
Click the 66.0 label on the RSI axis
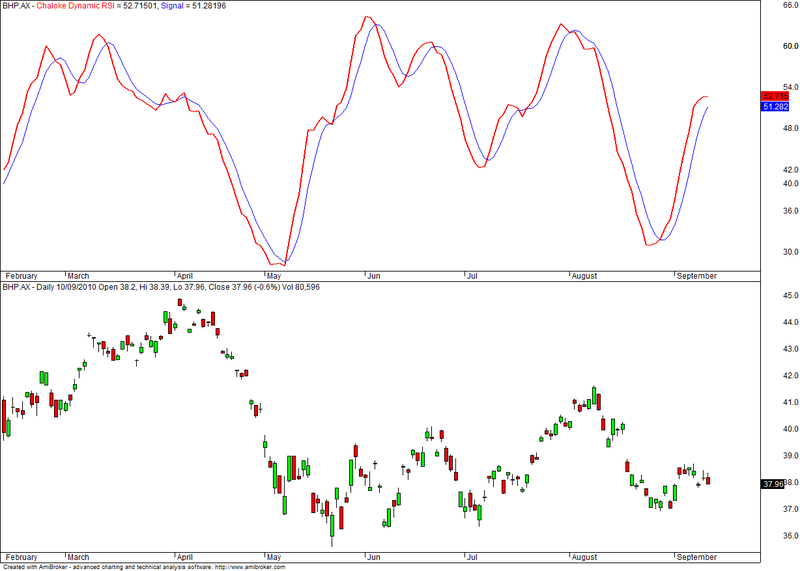pos(790,5)
